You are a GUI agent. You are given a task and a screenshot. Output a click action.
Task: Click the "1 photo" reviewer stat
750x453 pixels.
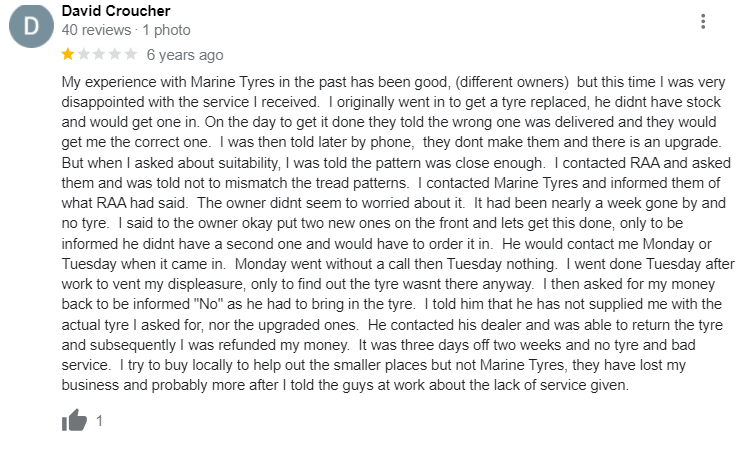pos(166,30)
